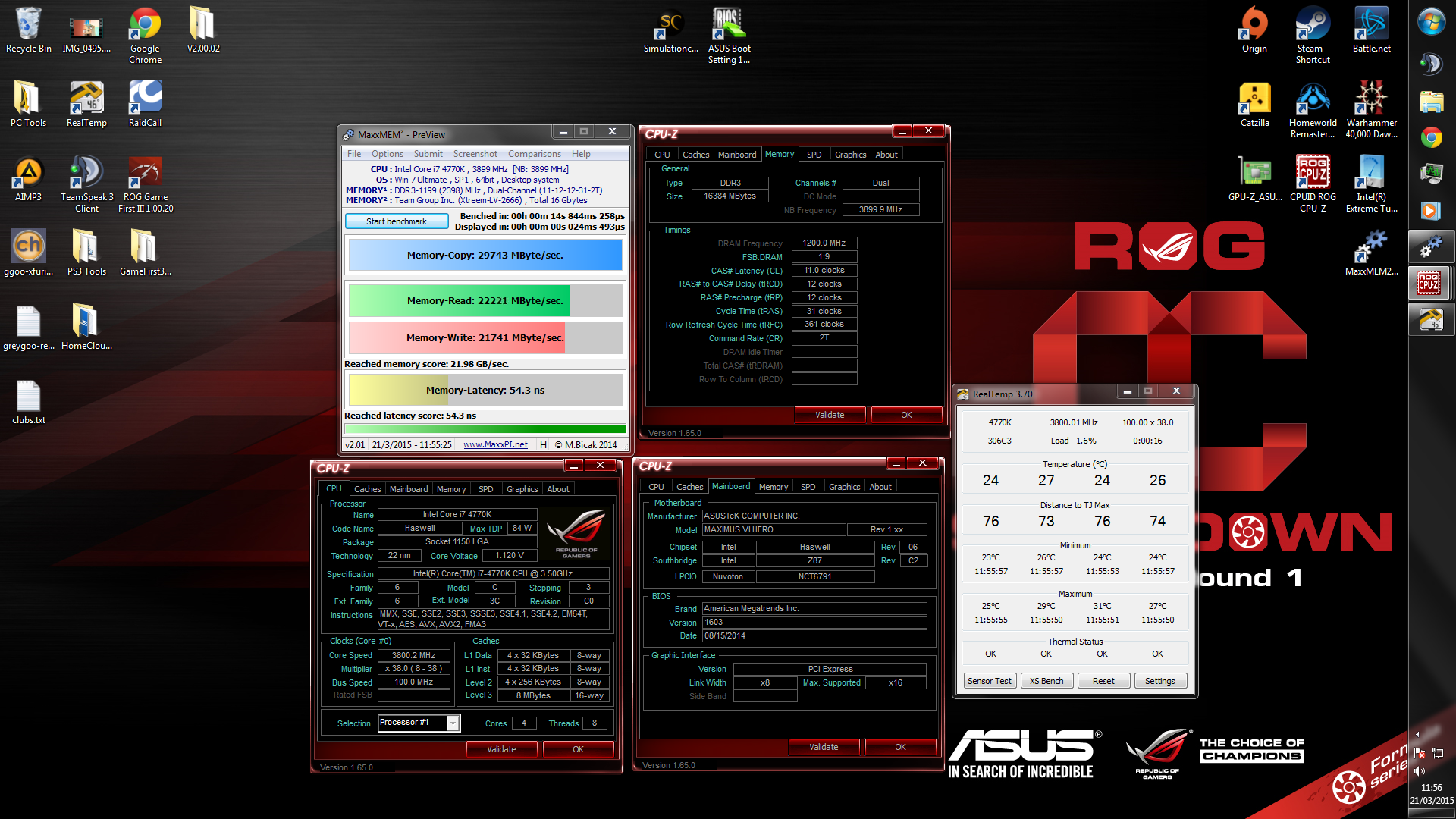Viewport: 1456px width, 819px height.
Task: Click the motherboard Model MAXIMUS VI HERO field
Action: 773,529
